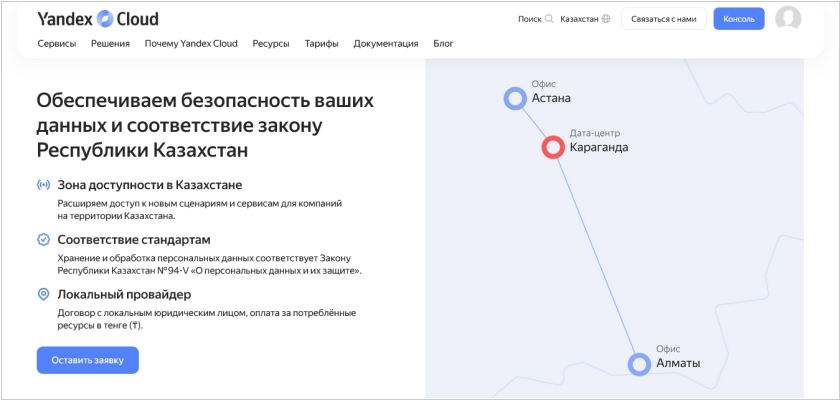
Task: Open the Документация link
Action: click(386, 43)
